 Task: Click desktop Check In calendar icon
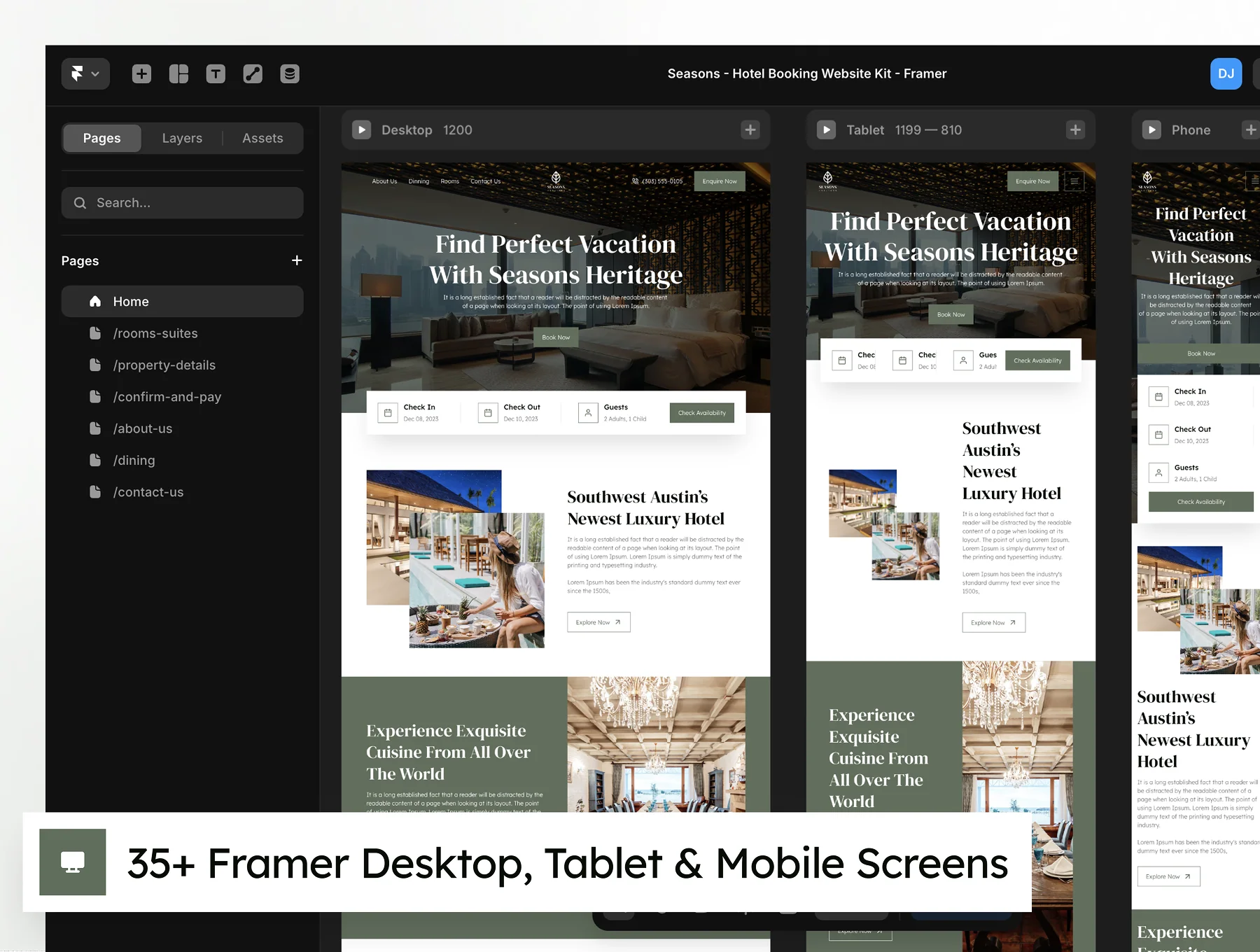pyautogui.click(x=388, y=413)
